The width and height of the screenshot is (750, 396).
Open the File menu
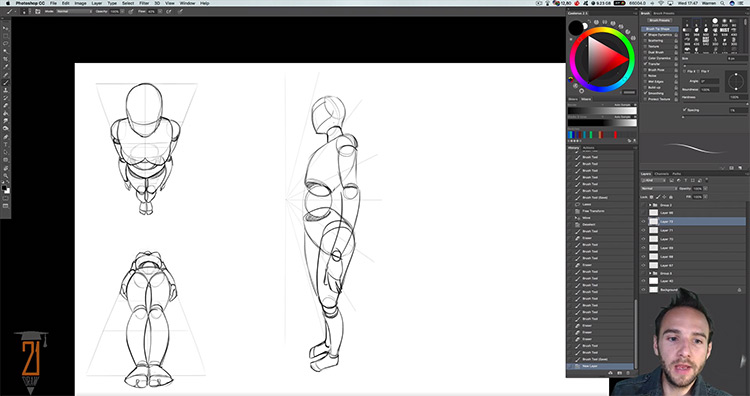tap(53, 3)
